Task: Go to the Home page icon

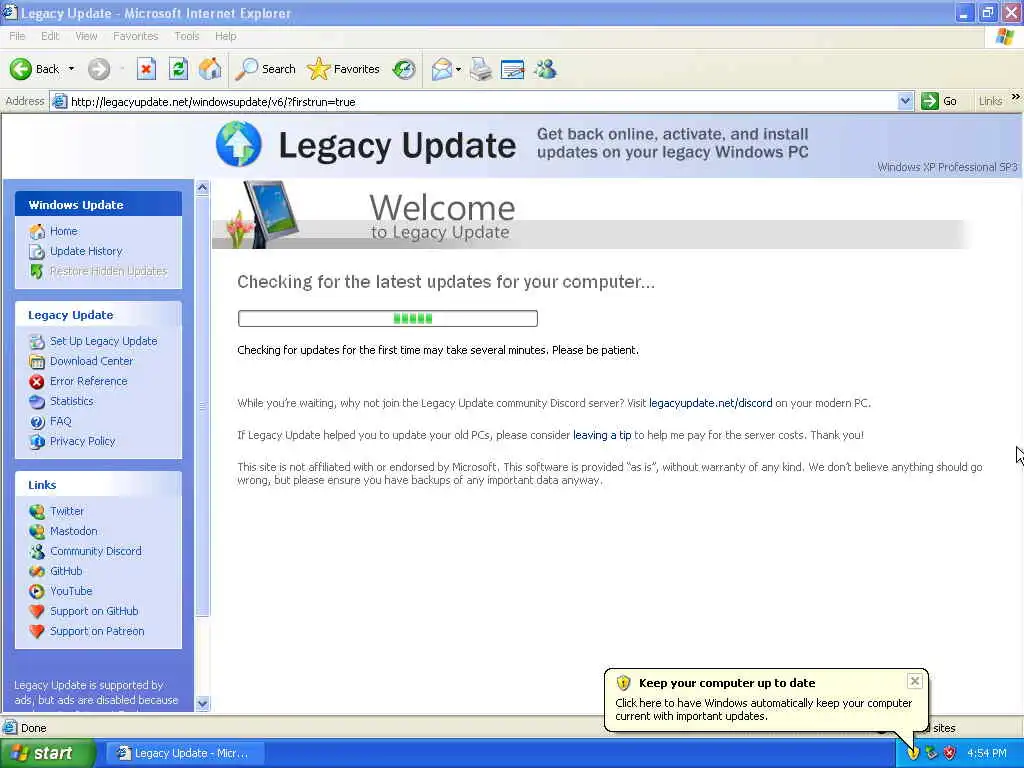Action: [x=210, y=69]
